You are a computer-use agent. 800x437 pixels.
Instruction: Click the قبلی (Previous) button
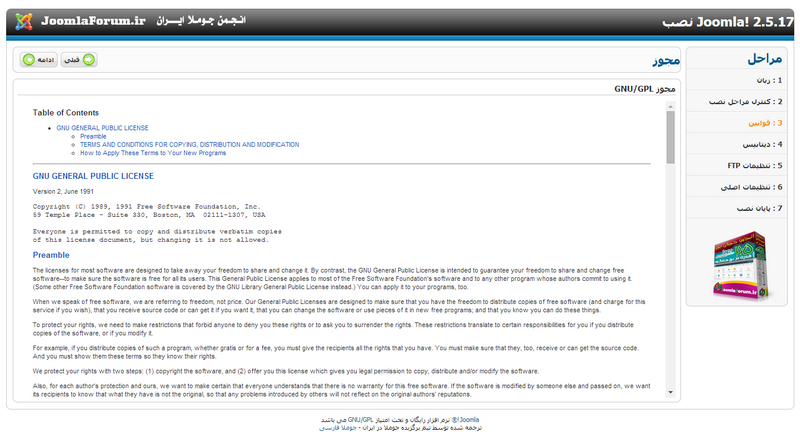(x=79, y=60)
